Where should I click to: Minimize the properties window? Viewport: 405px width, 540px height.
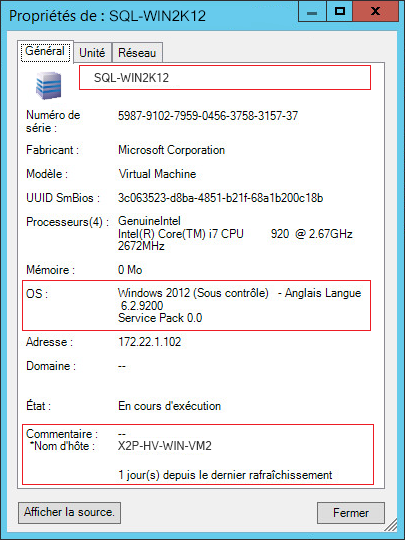(x=312, y=11)
